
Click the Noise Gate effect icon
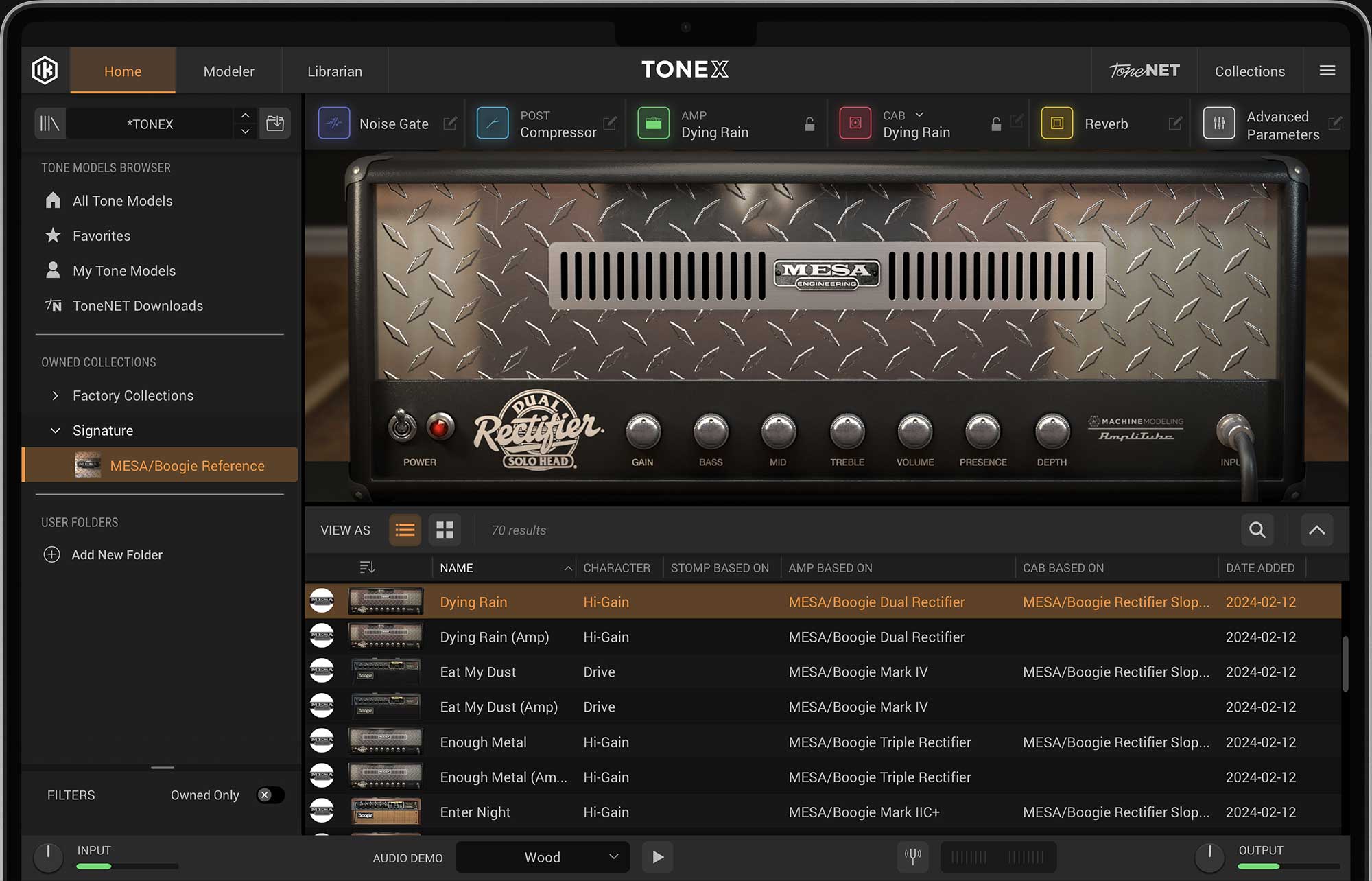pos(334,122)
